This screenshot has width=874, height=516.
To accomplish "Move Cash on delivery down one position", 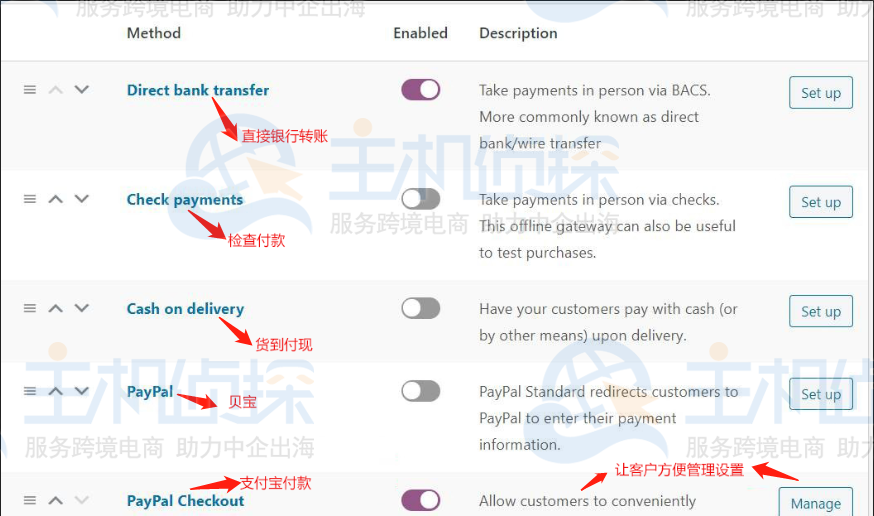I will pos(82,308).
